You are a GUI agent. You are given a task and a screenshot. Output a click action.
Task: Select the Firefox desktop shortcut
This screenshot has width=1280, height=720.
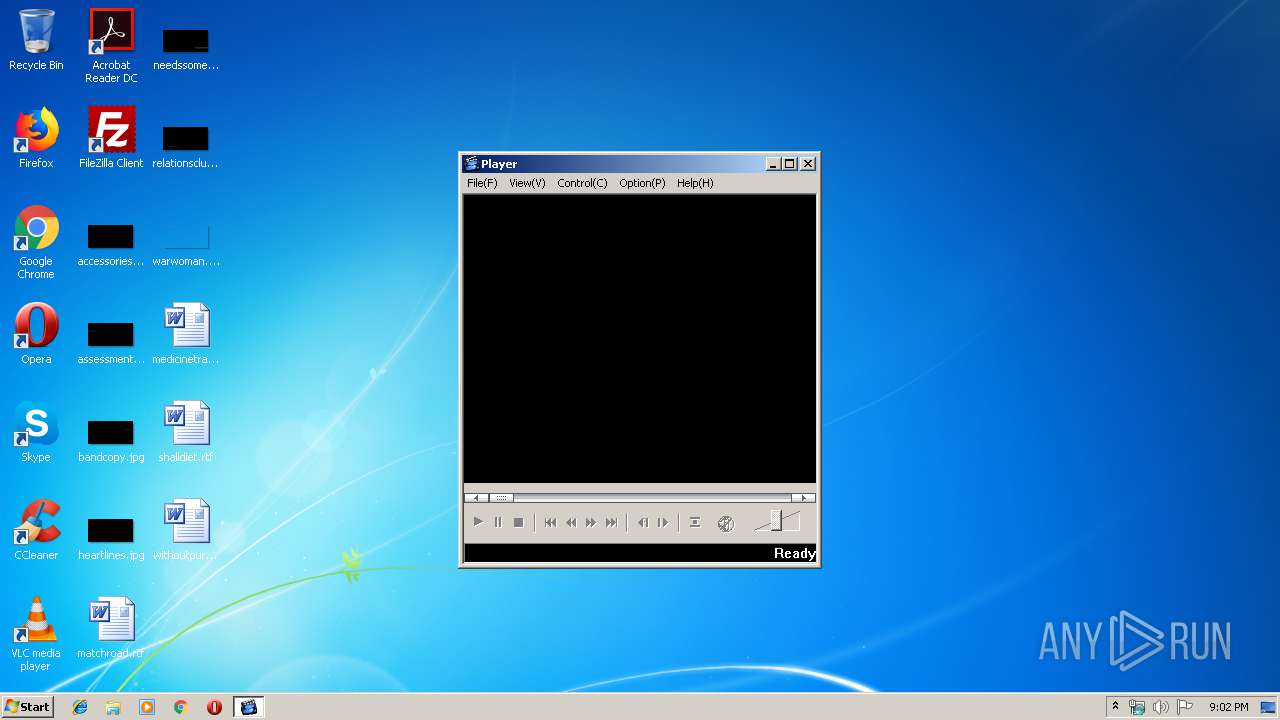[x=36, y=138]
